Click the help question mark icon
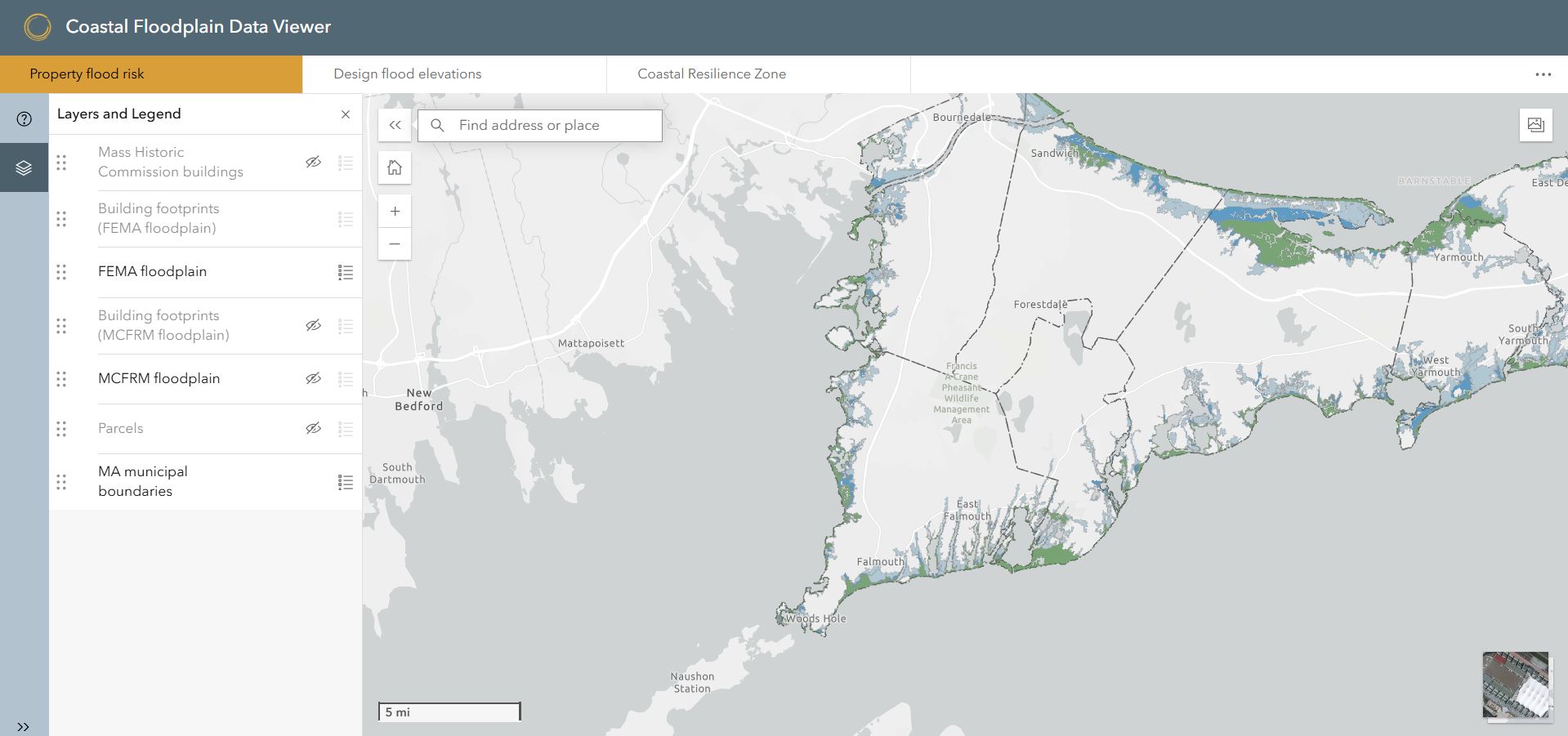Screen dimensions: 1568x736 click(x=25, y=119)
